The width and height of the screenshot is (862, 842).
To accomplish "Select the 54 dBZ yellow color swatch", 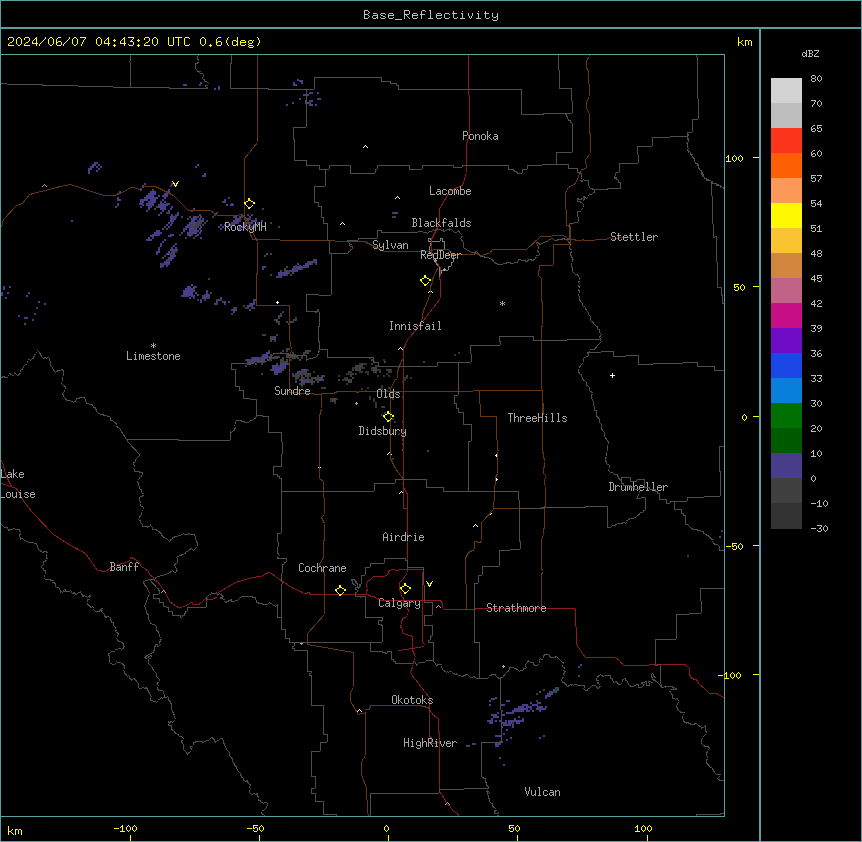I will [786, 215].
